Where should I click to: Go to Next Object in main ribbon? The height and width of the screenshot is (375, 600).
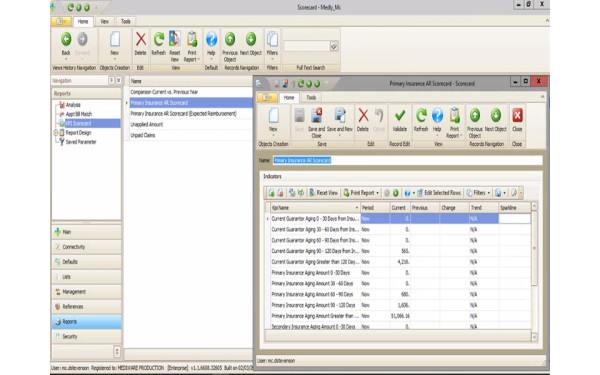(x=251, y=45)
